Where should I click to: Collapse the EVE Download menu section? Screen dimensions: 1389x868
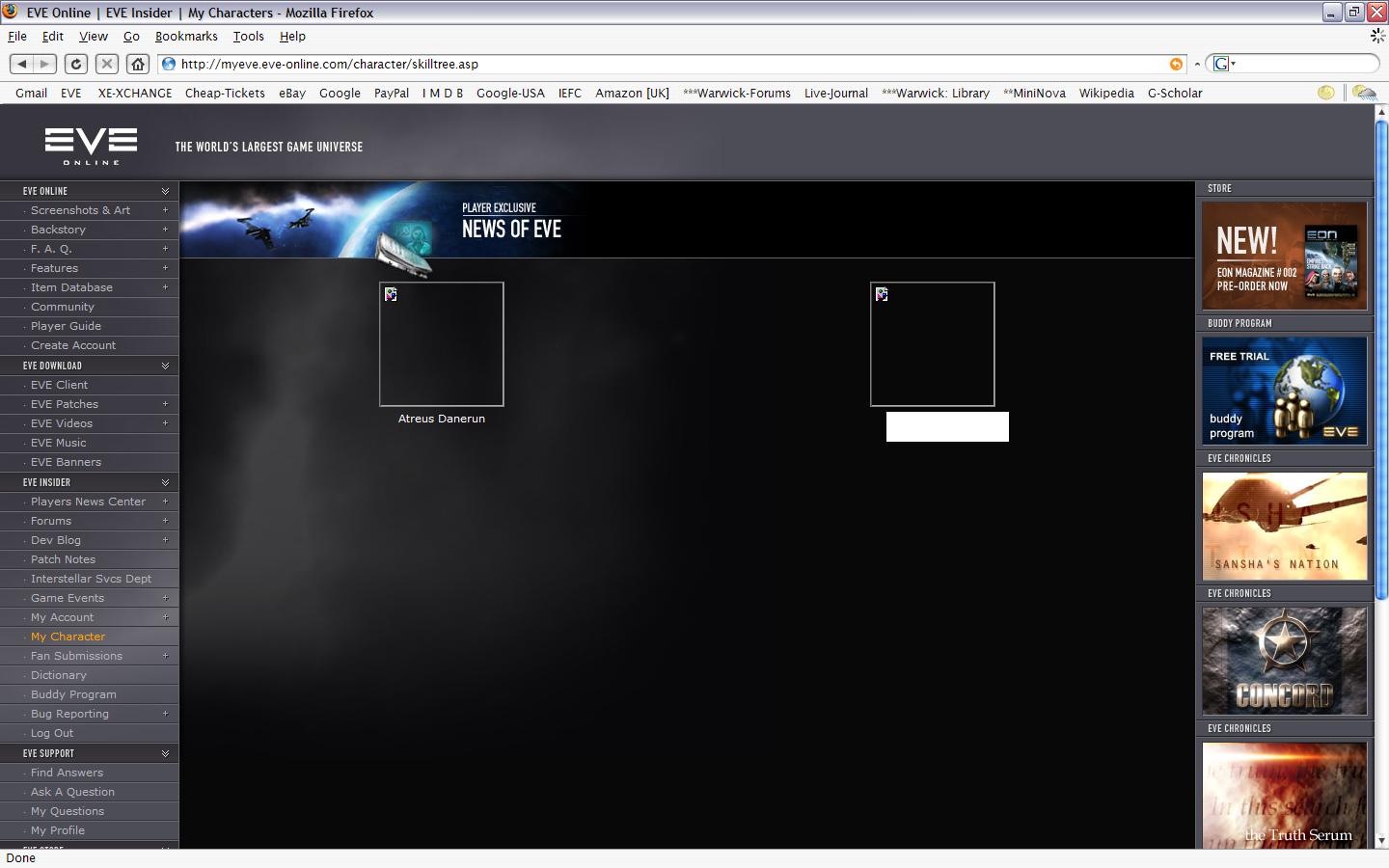pos(165,366)
